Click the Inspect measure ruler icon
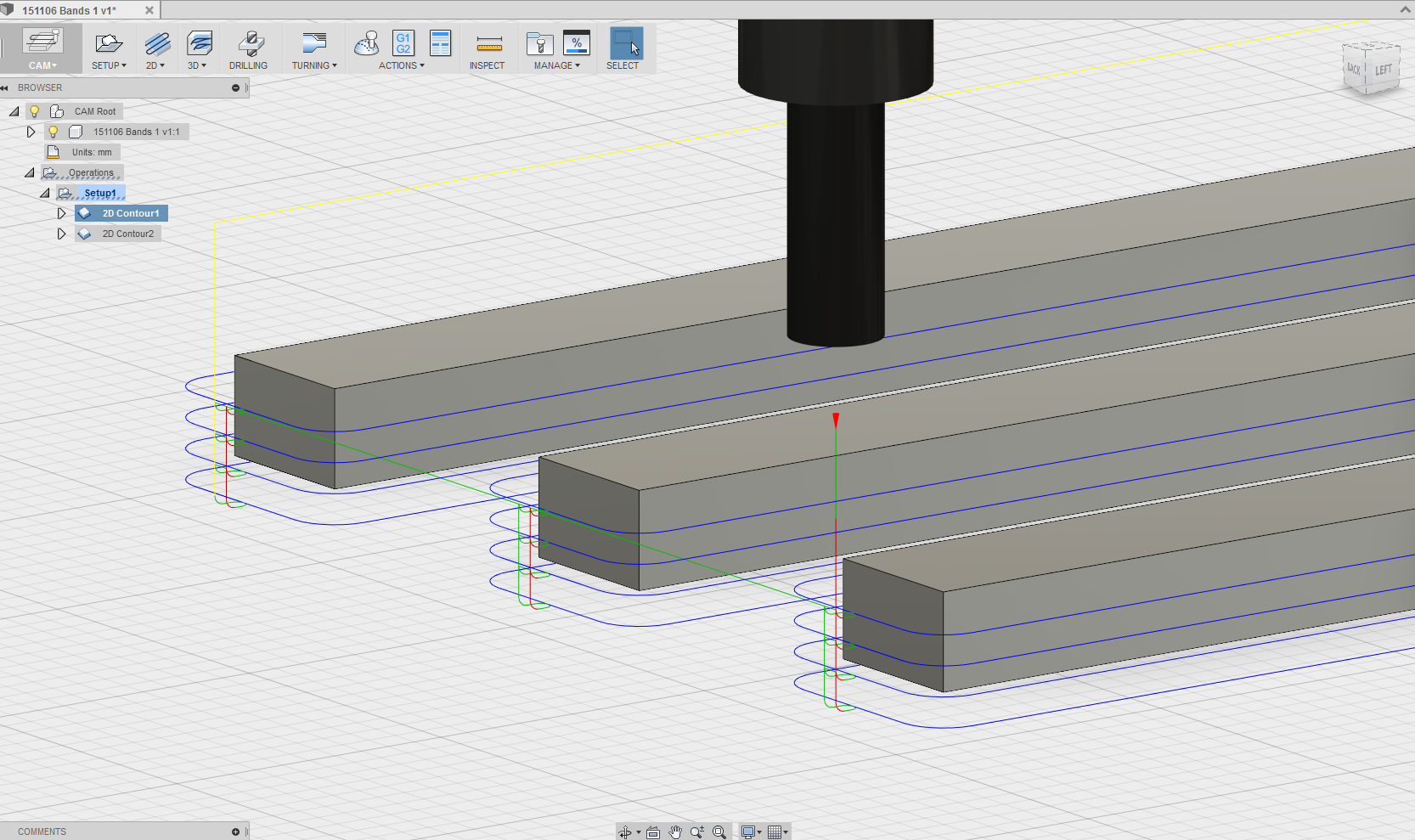Image resolution: width=1415 pixels, height=840 pixels. tap(488, 44)
